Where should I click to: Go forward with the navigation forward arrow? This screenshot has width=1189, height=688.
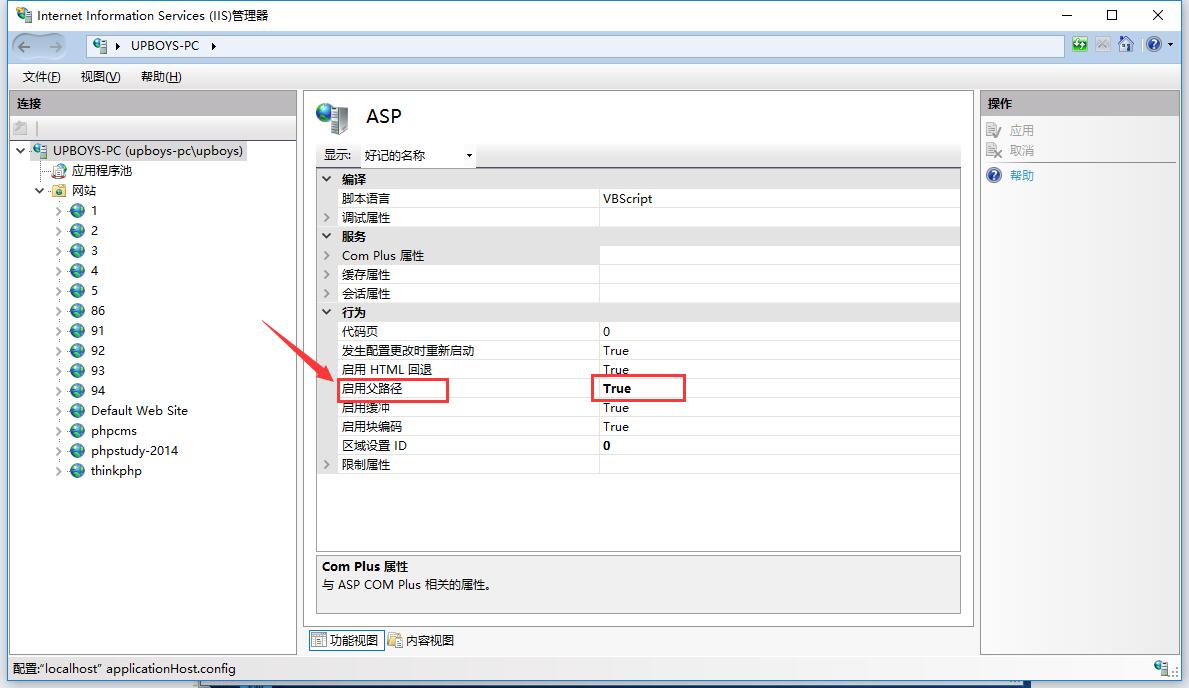(55, 46)
